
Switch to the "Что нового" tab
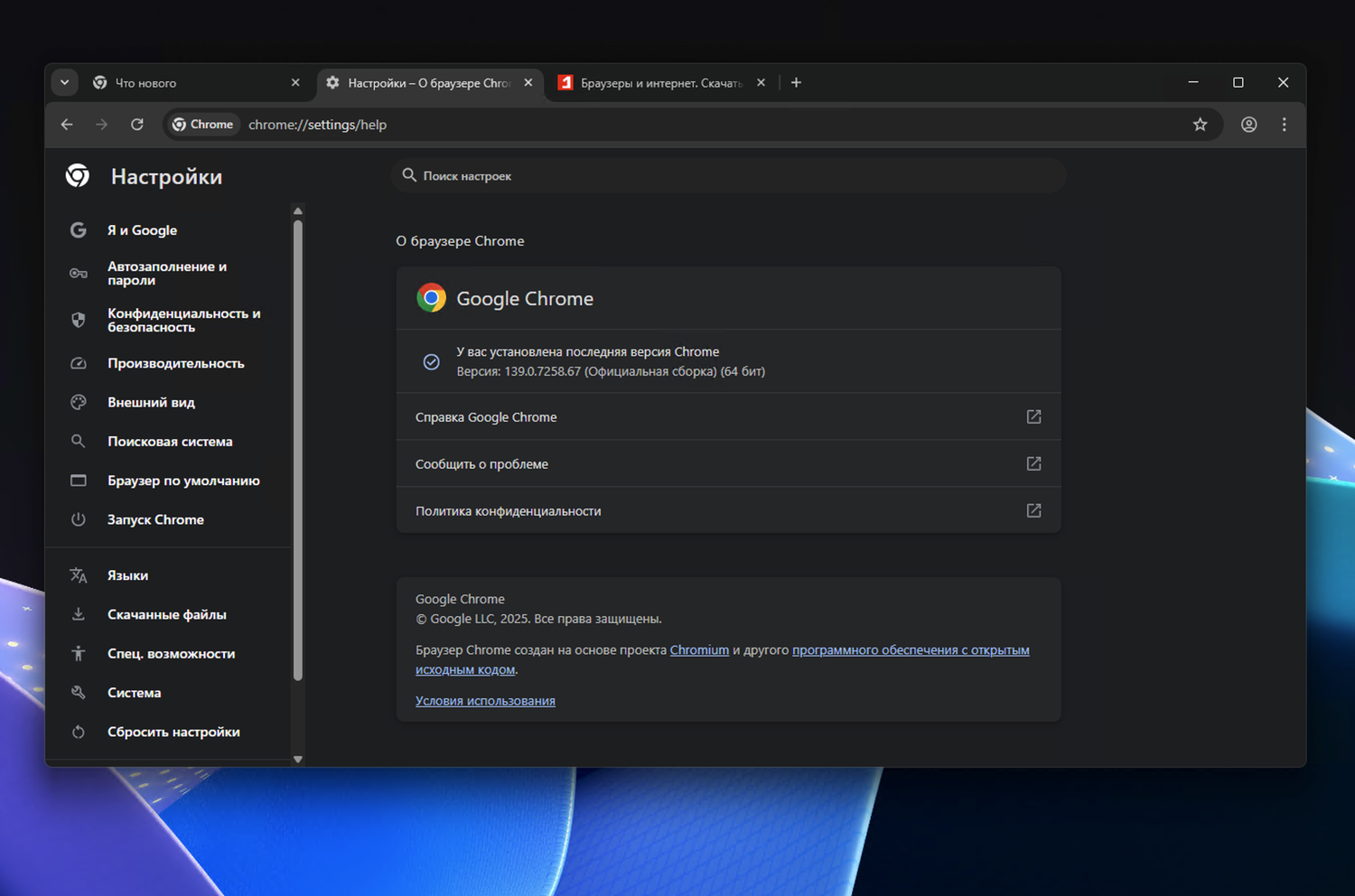point(199,82)
